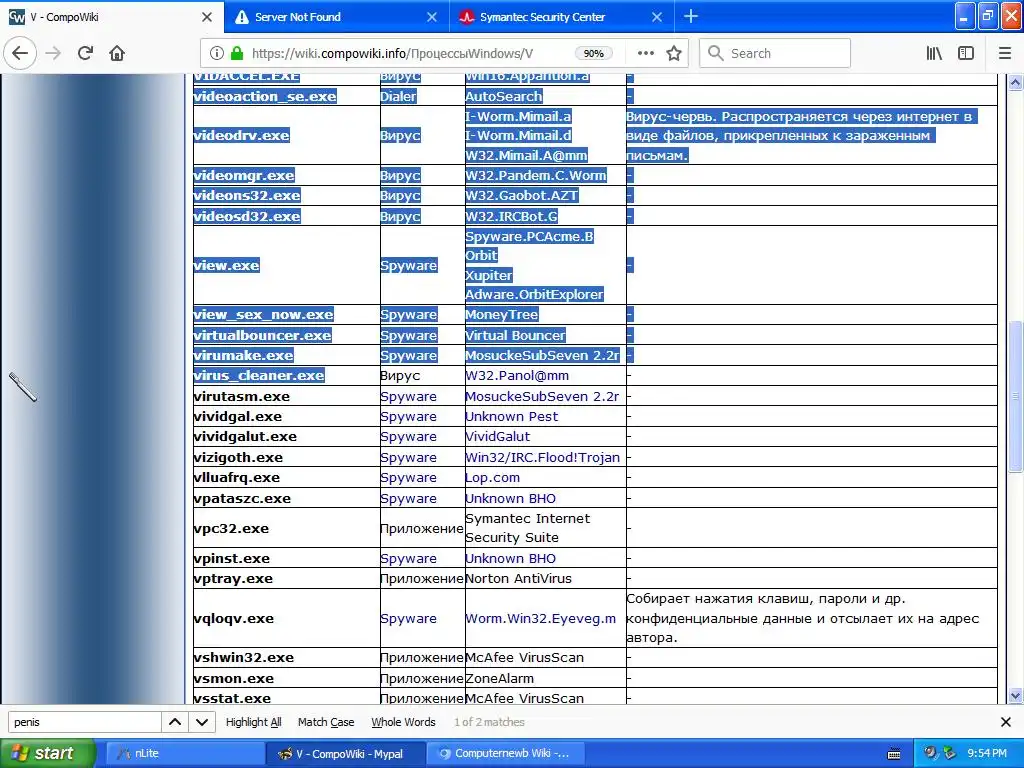Show site information icon in address bar
The image size is (1024, 768).
(217, 53)
